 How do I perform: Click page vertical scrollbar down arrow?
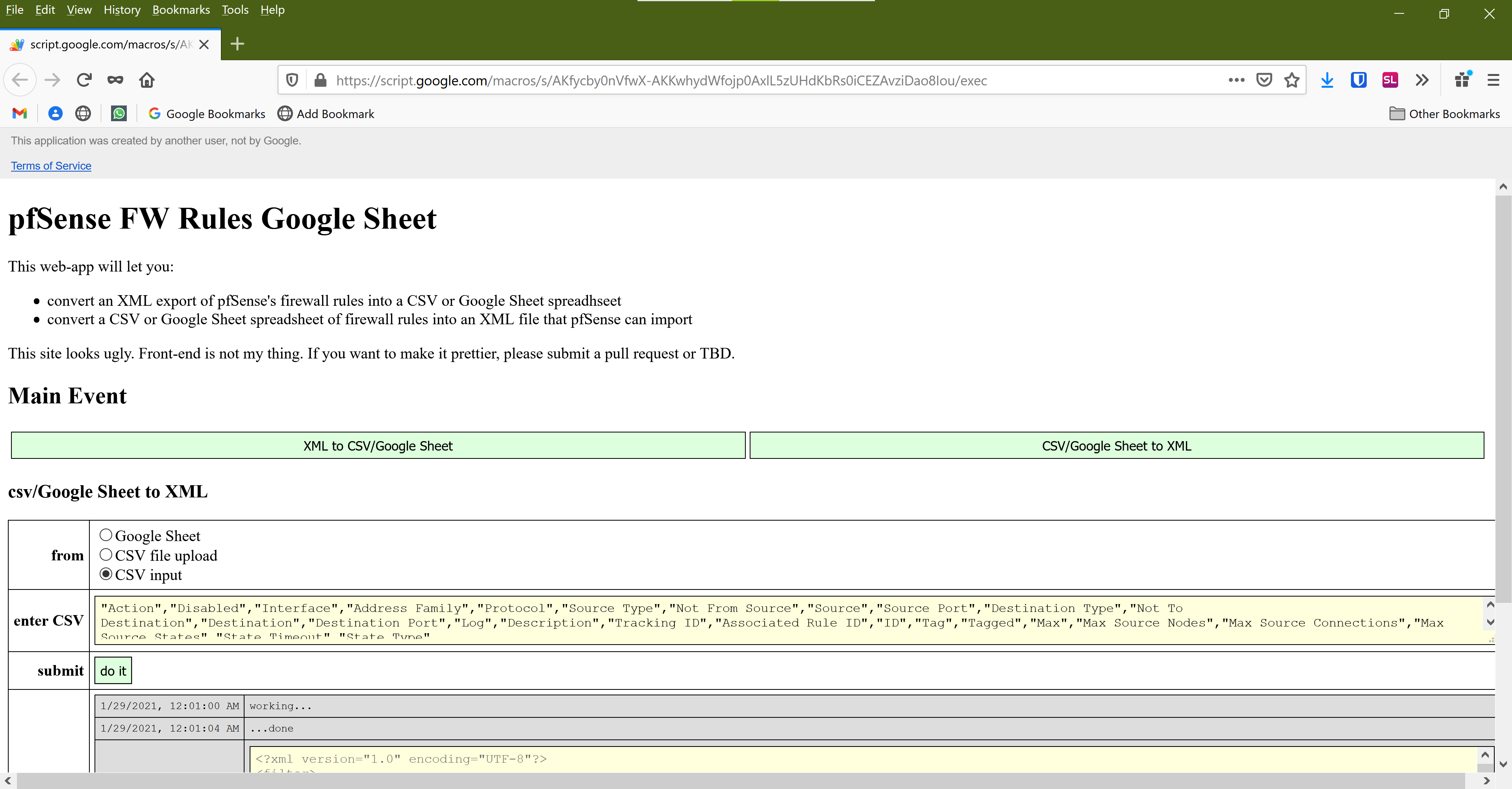(1503, 764)
